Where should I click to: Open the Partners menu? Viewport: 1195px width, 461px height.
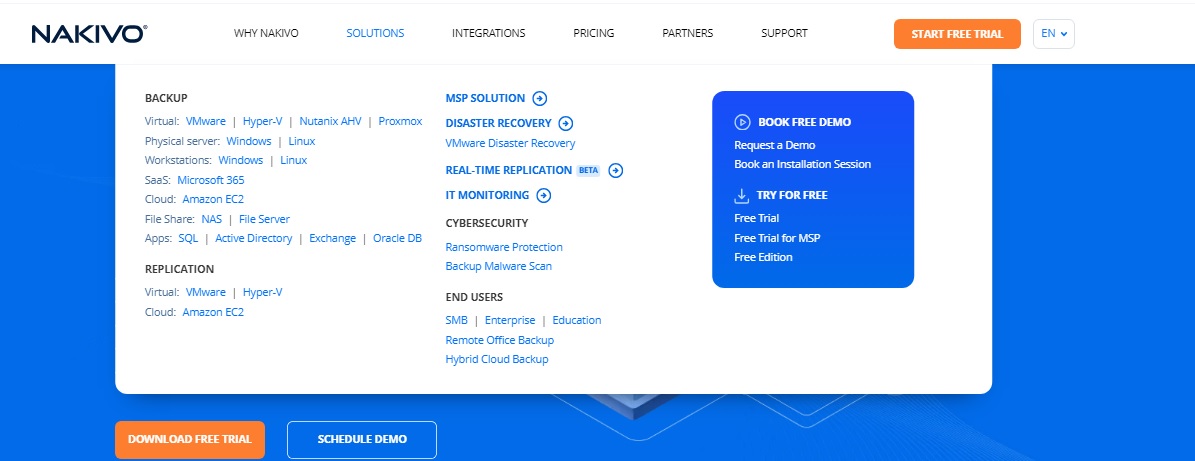pyautogui.click(x=687, y=34)
